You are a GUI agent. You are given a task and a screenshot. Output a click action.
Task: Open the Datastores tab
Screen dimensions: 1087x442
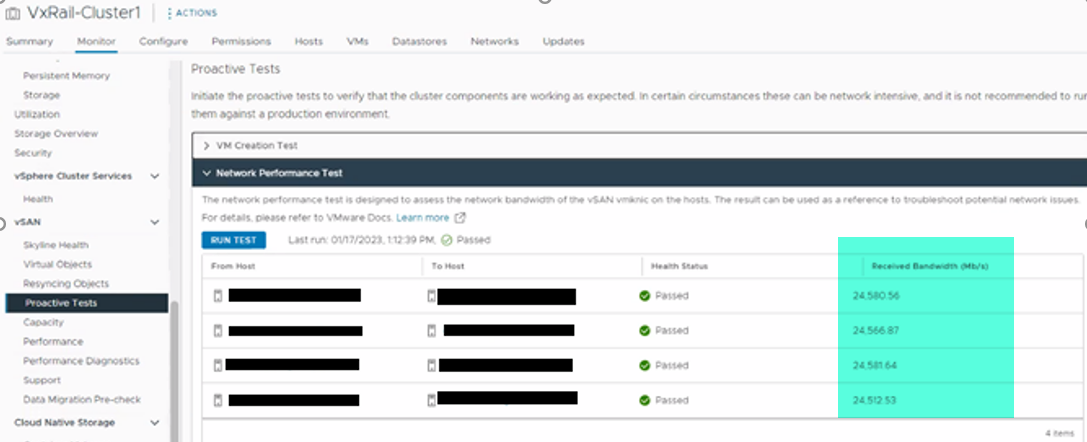pos(419,42)
